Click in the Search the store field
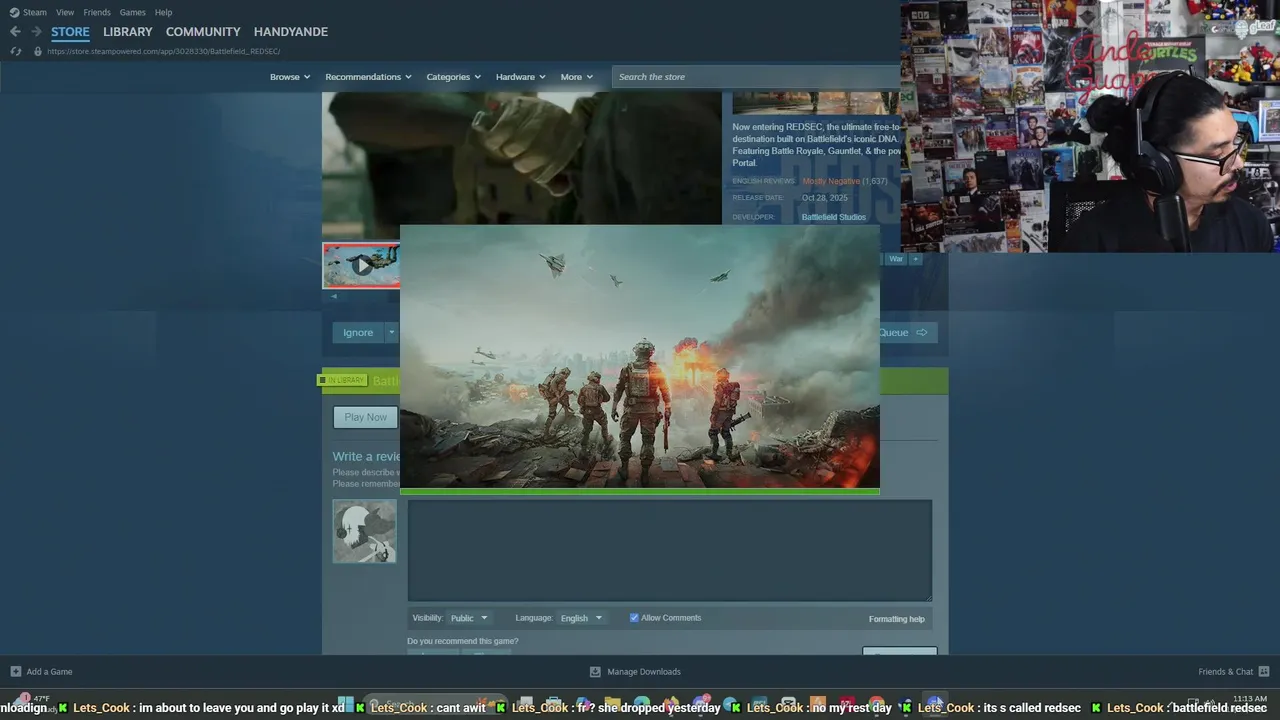 (x=756, y=77)
